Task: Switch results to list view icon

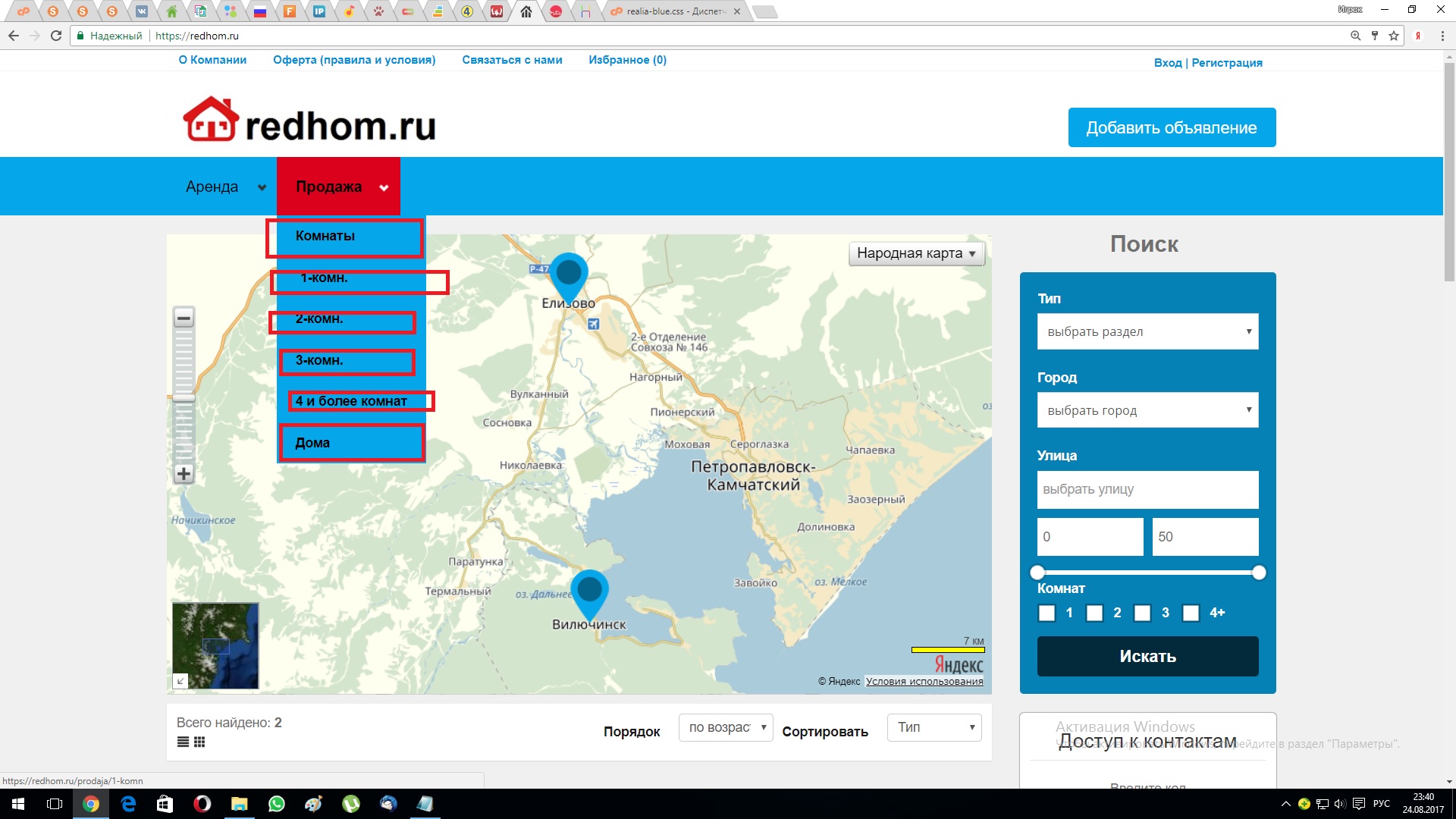Action: coord(183,742)
